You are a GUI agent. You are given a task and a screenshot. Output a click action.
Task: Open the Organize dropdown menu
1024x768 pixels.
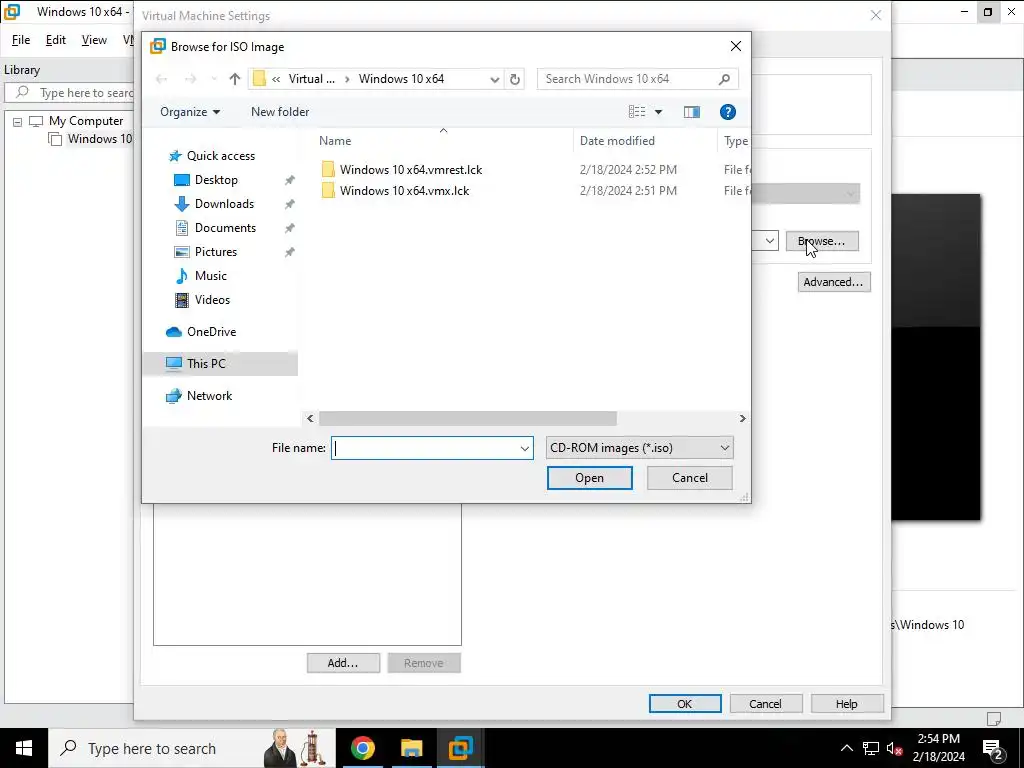tap(190, 112)
